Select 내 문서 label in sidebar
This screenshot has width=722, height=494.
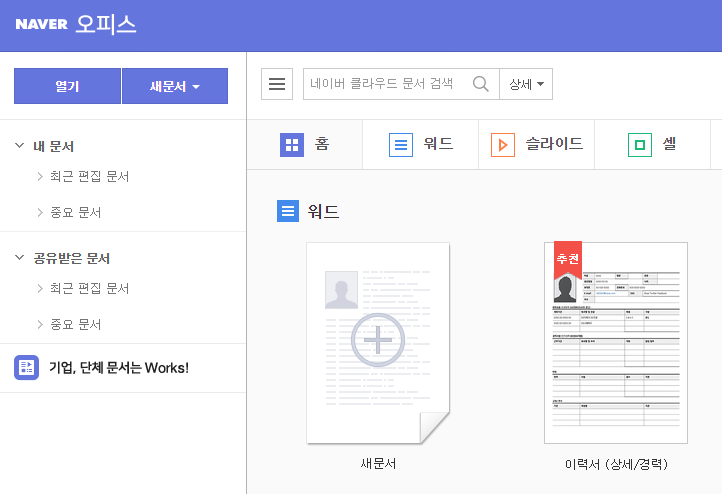click(53, 146)
